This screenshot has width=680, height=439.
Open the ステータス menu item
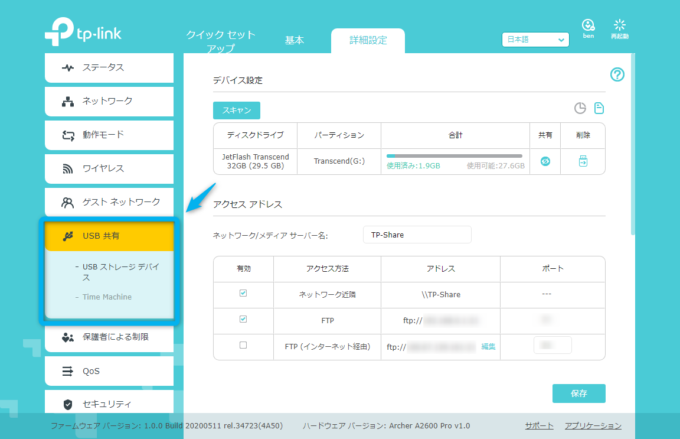point(109,68)
